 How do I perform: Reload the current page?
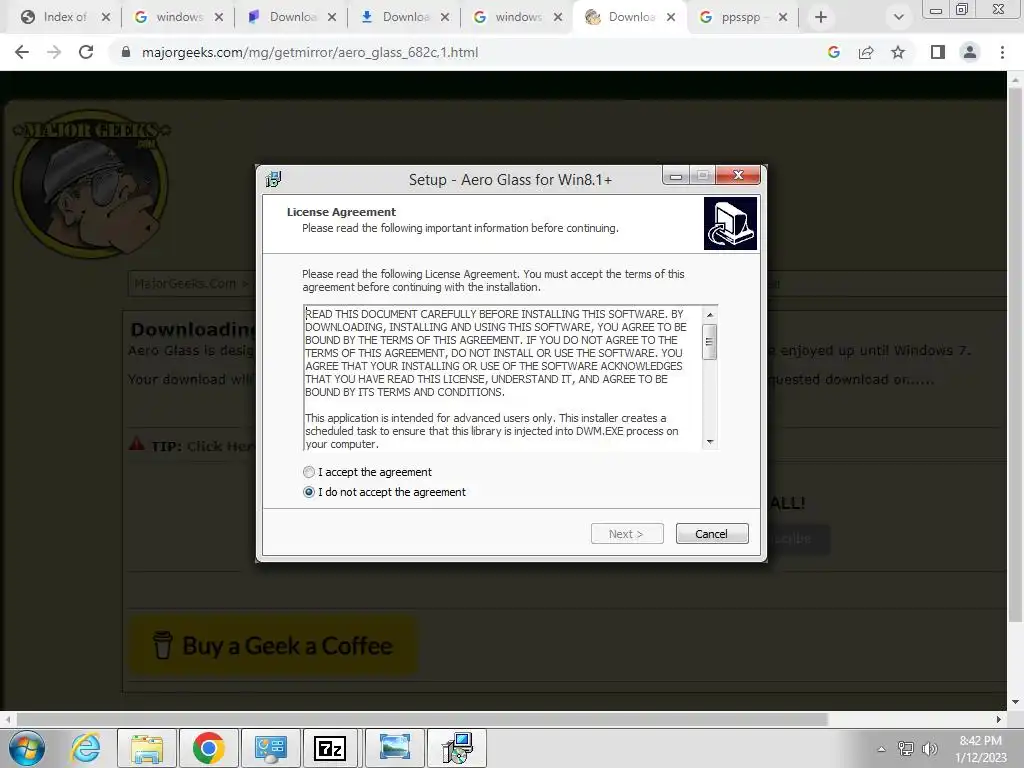86,52
